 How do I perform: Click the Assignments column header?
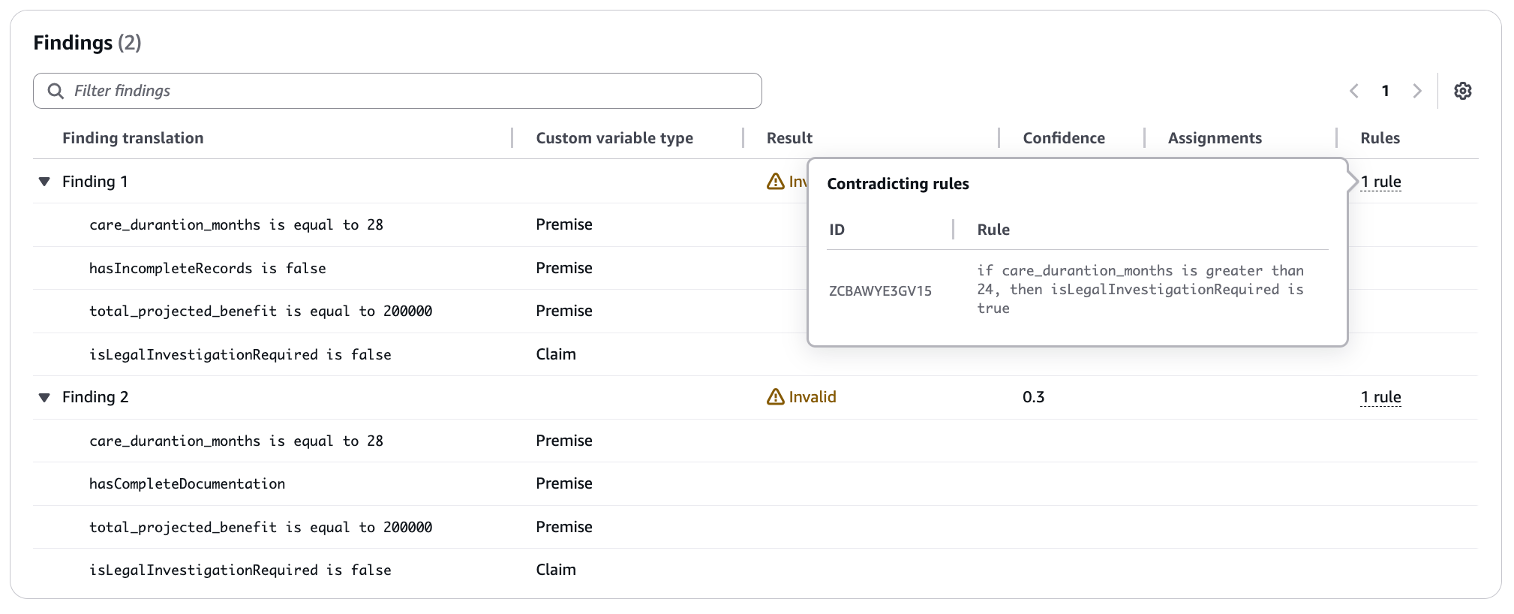pos(1214,138)
